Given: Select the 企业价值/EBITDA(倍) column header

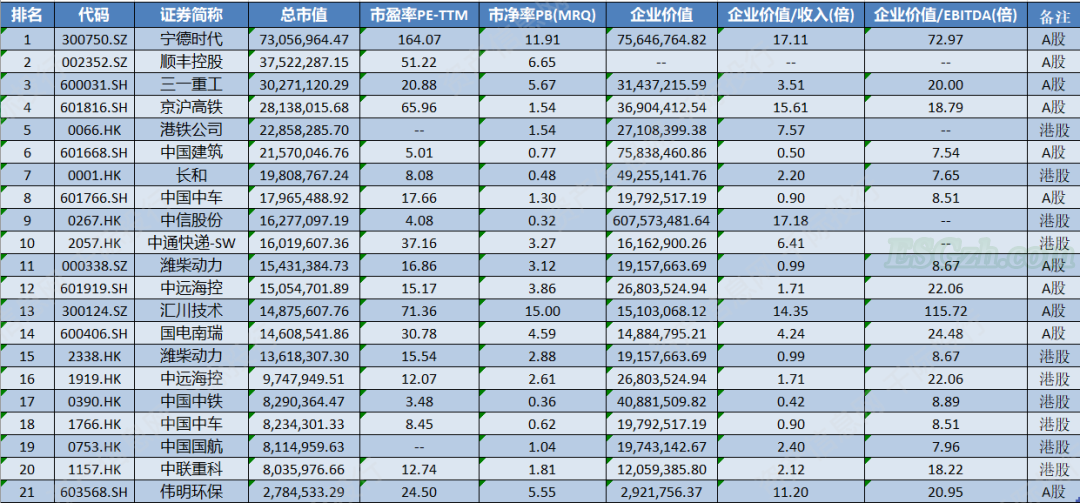Looking at the screenshot, I should [945, 14].
